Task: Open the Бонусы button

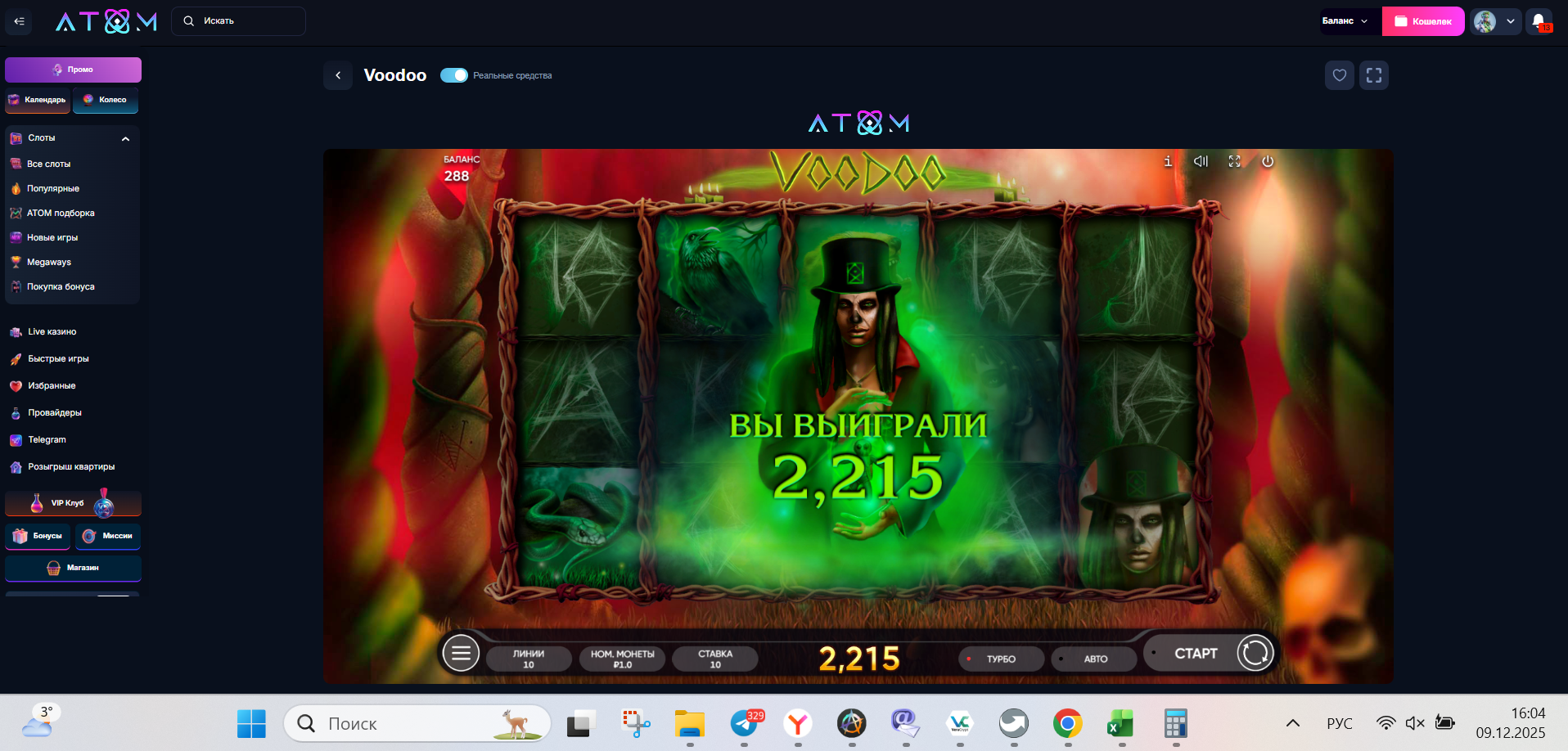Action: pos(38,536)
